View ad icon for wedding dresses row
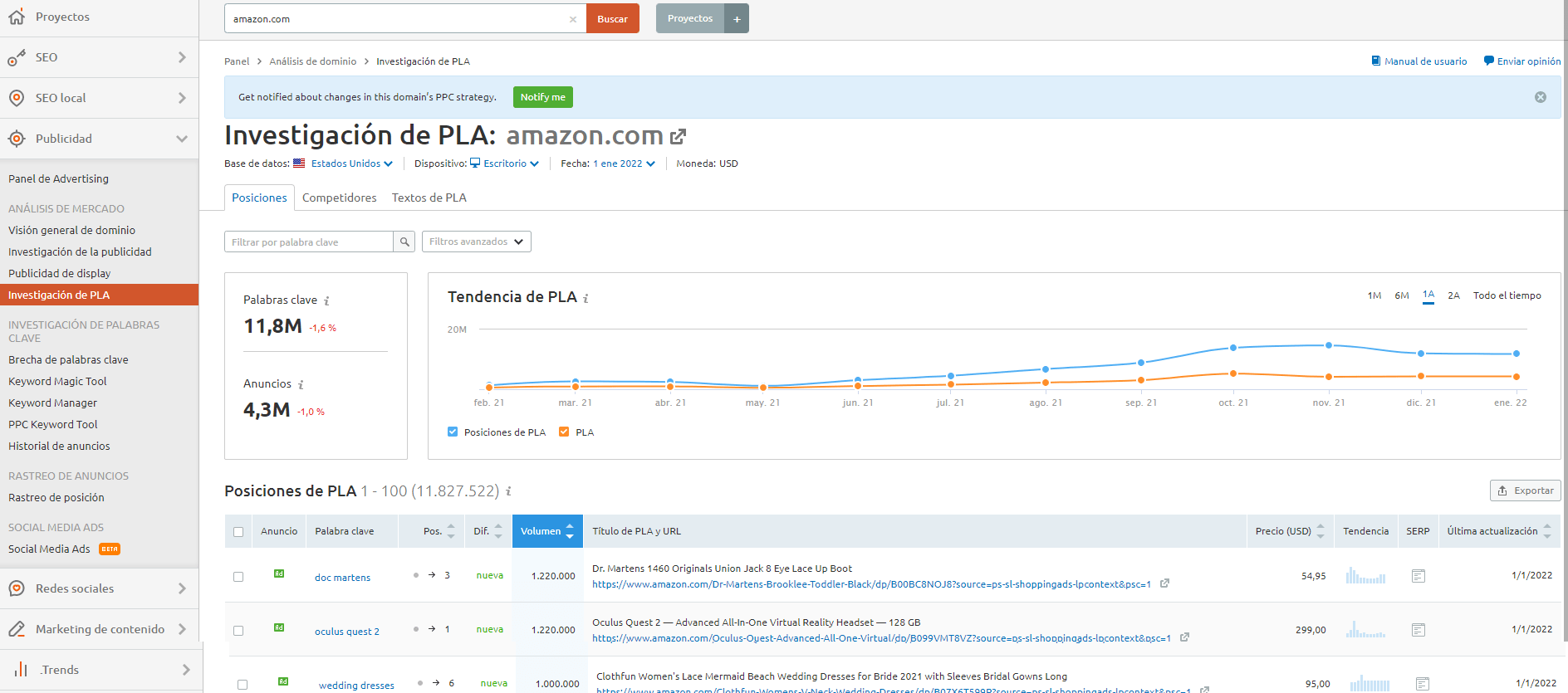Screen dimensions: 1568x693 [283, 681]
